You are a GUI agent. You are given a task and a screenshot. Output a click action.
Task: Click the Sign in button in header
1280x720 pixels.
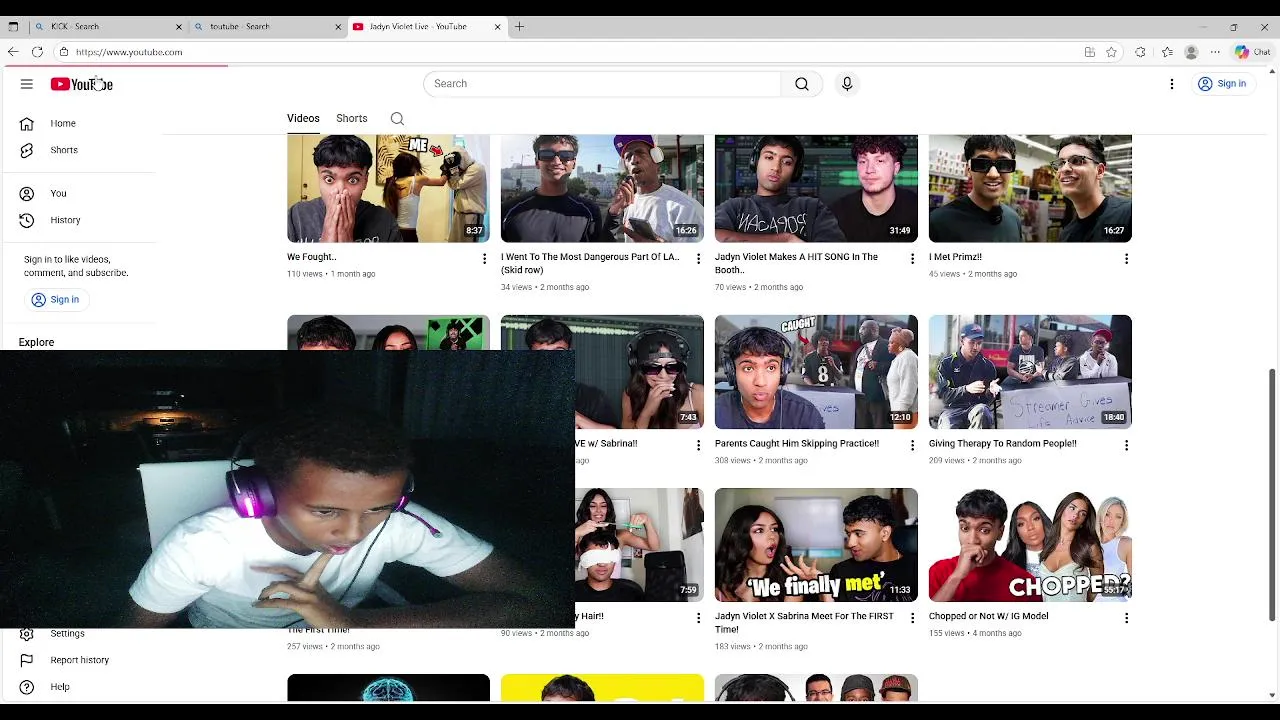click(1222, 84)
